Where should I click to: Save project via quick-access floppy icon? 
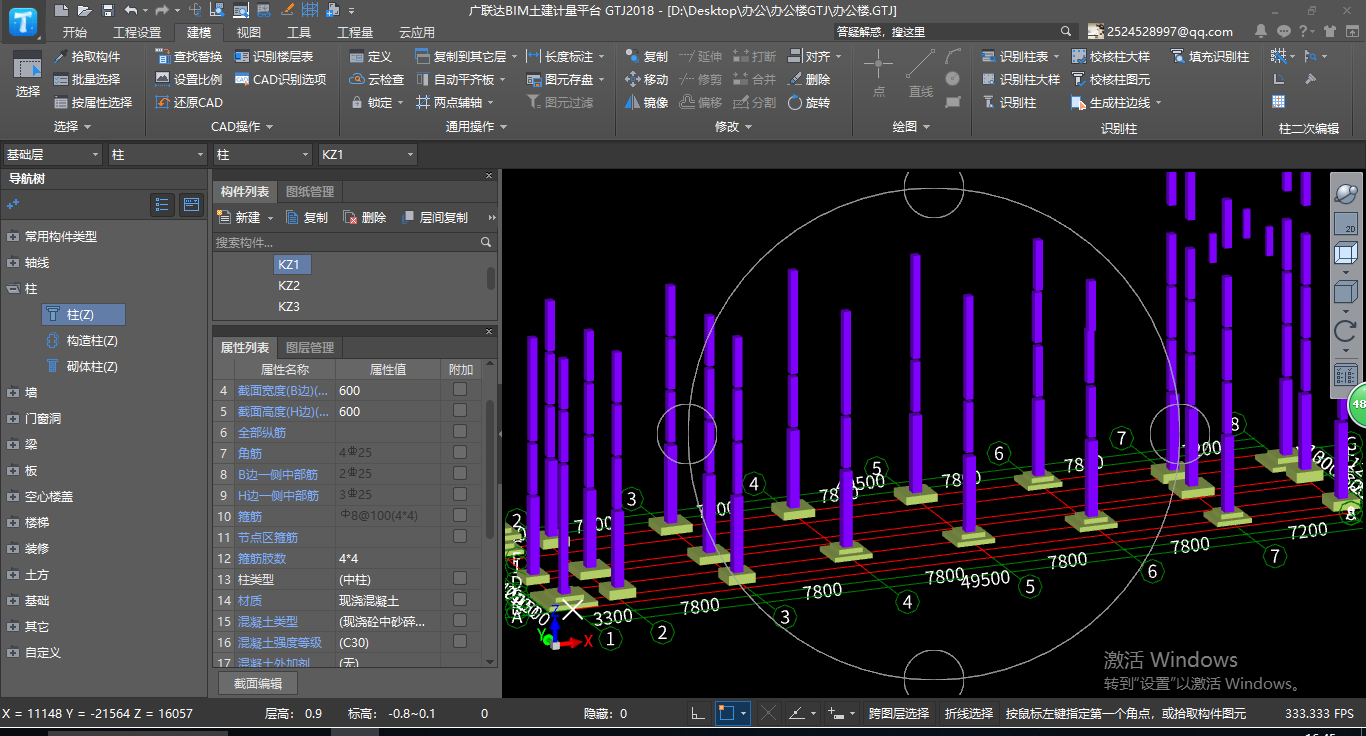(x=107, y=10)
